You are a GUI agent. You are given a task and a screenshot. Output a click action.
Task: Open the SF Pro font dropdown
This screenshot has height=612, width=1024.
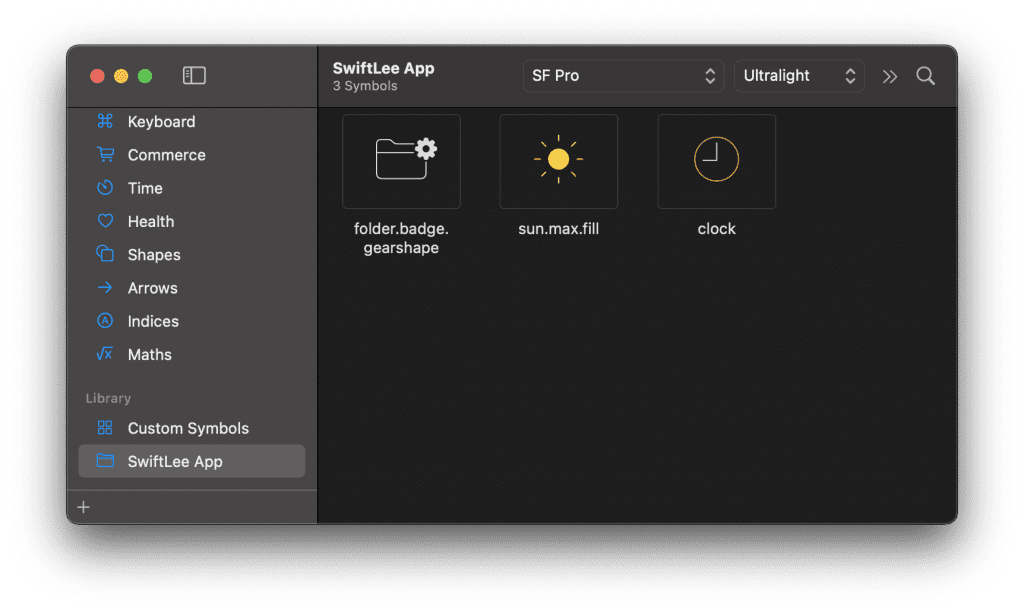tap(623, 76)
